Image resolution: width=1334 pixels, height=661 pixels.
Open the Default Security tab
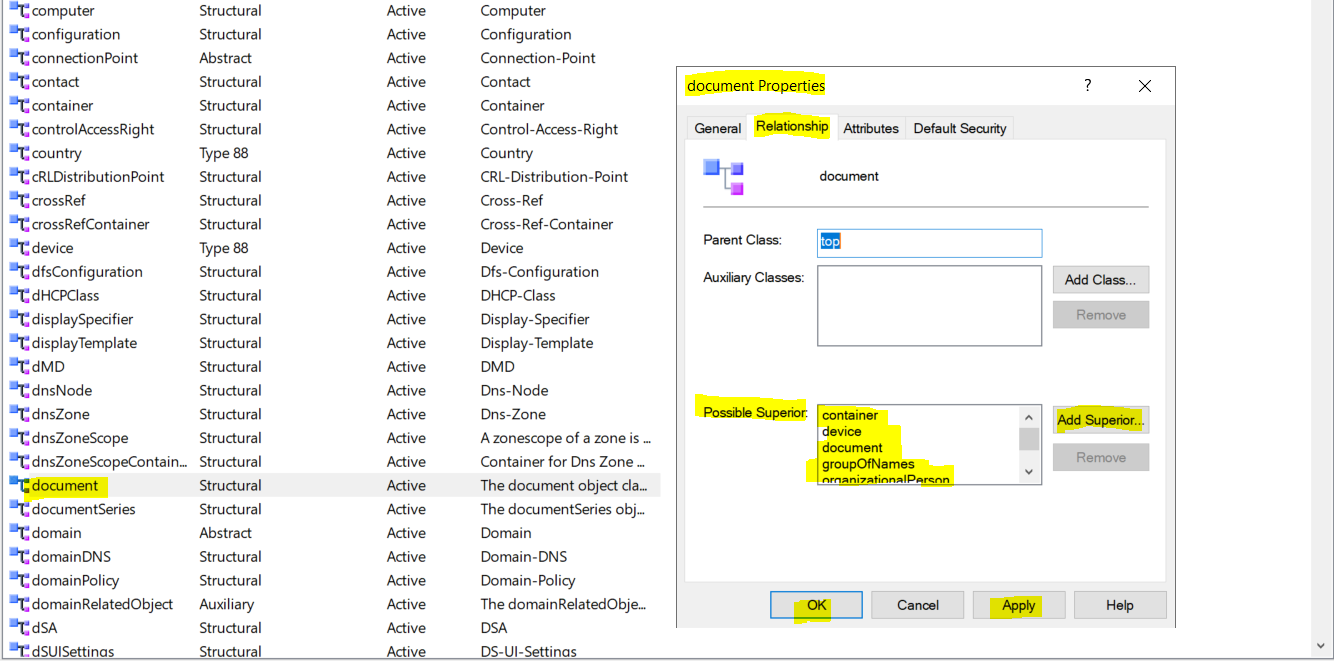tap(959, 128)
